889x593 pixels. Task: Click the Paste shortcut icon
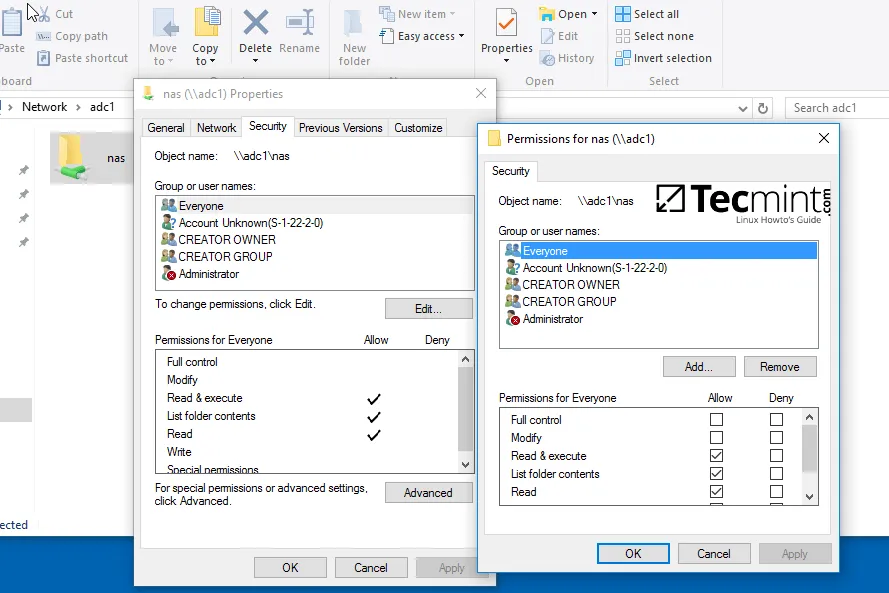tap(44, 58)
